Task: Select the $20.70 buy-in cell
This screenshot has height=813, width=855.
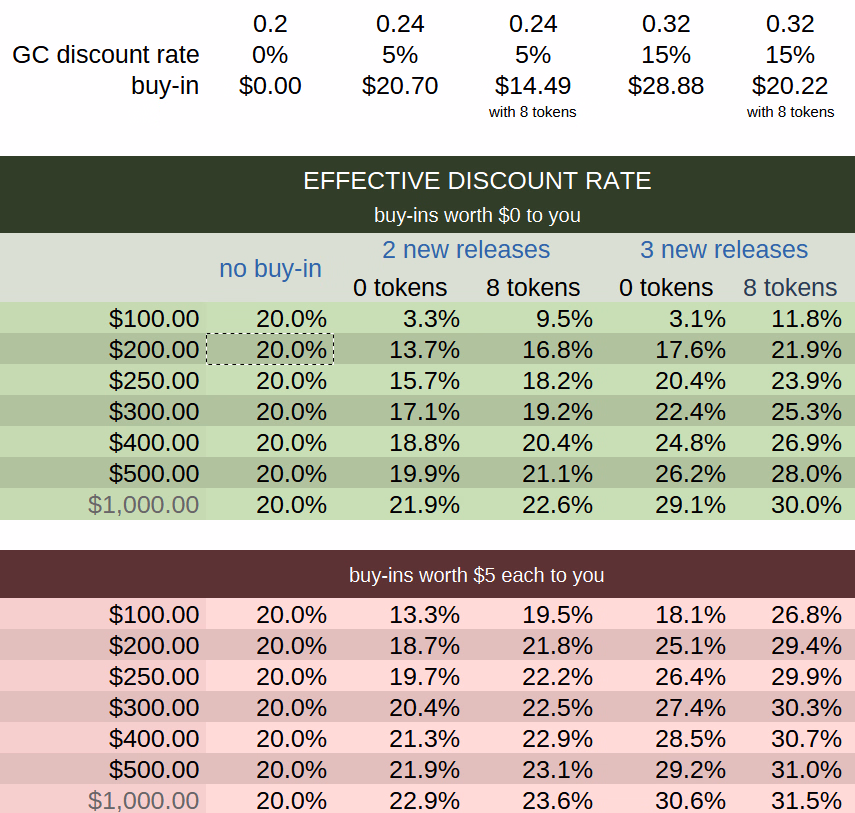Action: [400, 86]
